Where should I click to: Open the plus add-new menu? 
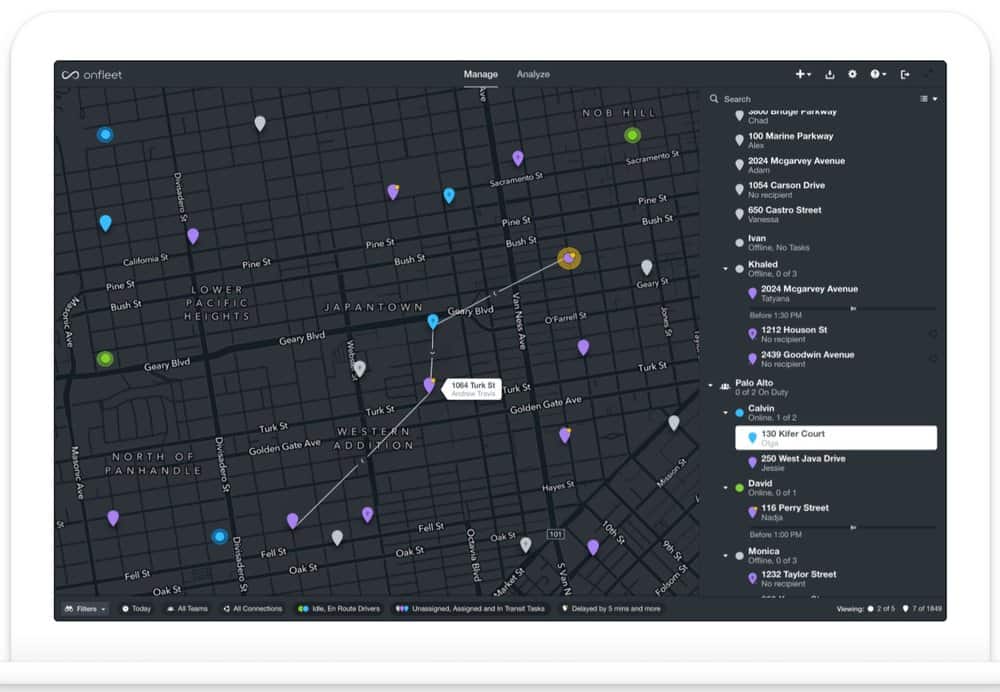coord(802,74)
